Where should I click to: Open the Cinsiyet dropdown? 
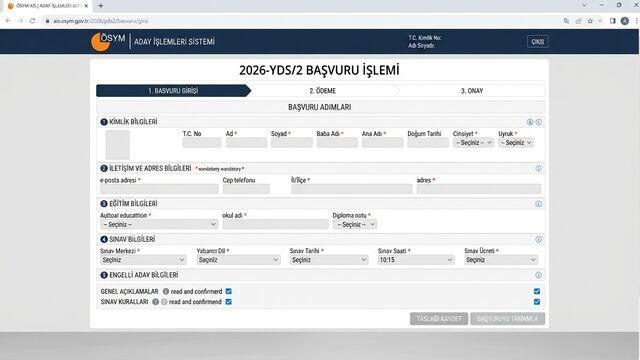coord(473,143)
